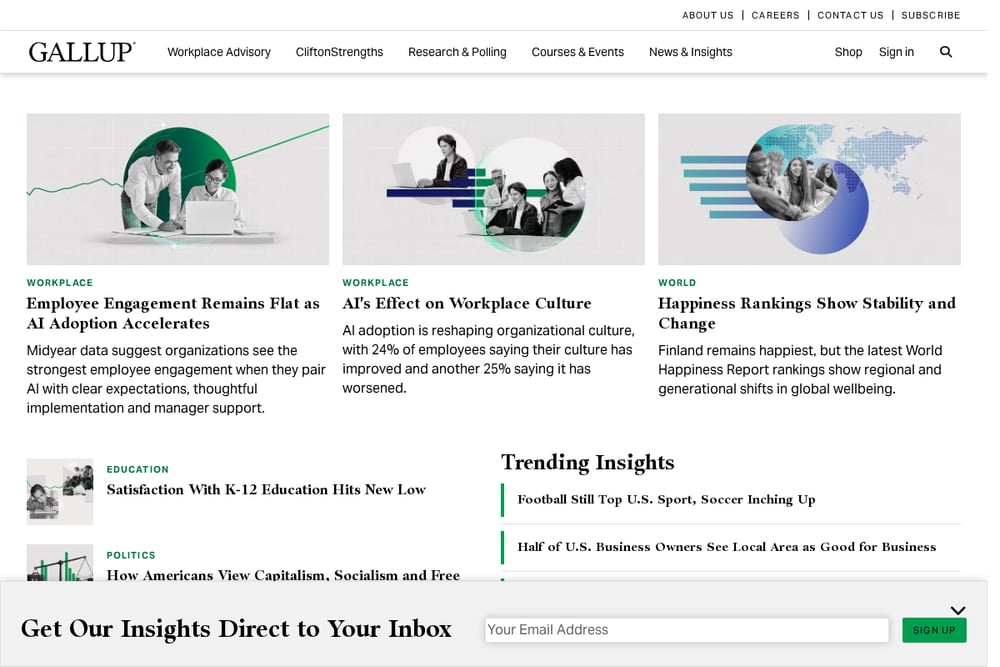Image resolution: width=1000 pixels, height=667 pixels.
Task: Open the search magnifier icon
Action: 946,52
